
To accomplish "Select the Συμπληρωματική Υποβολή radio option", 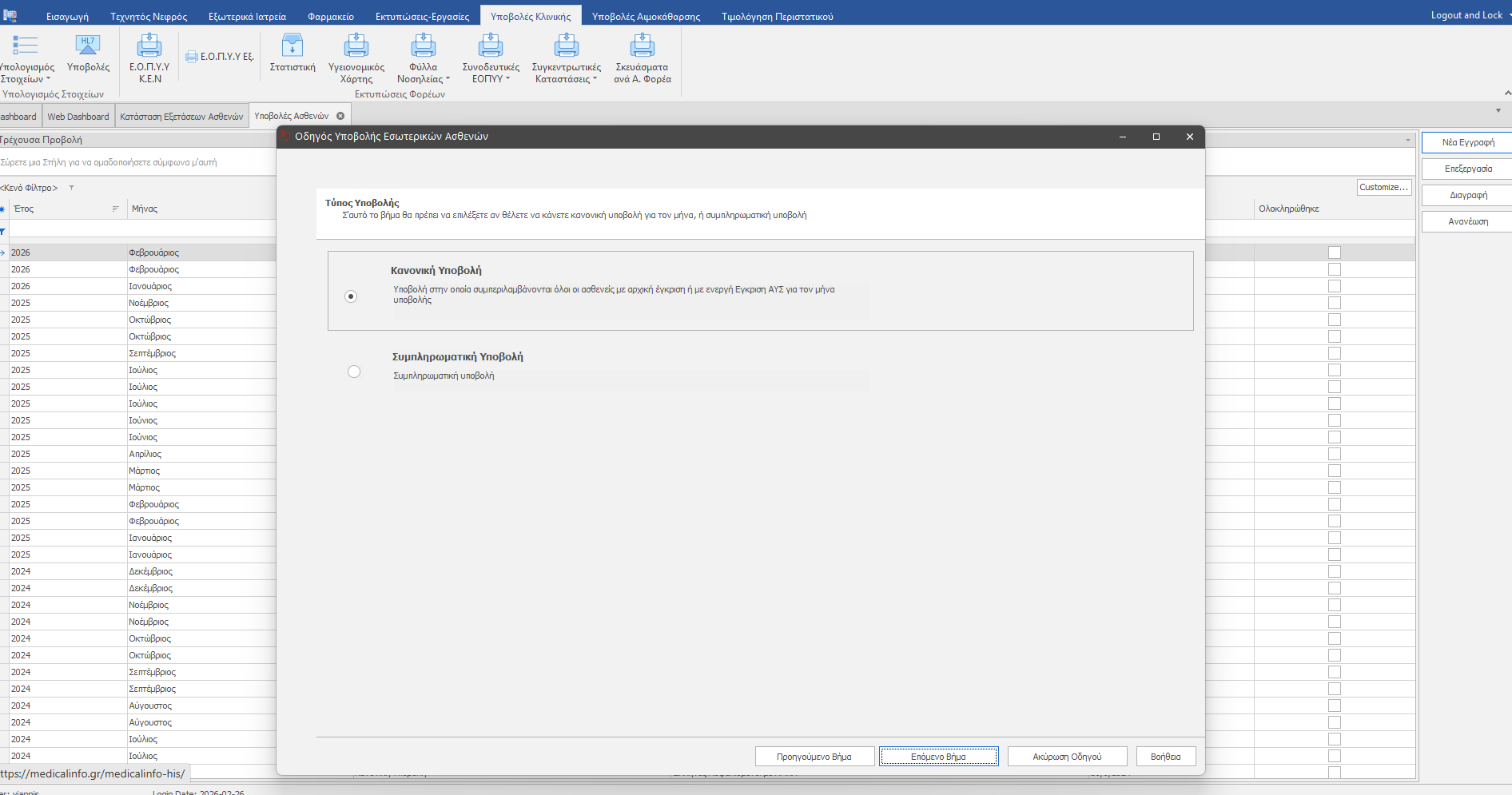I will click(354, 372).
